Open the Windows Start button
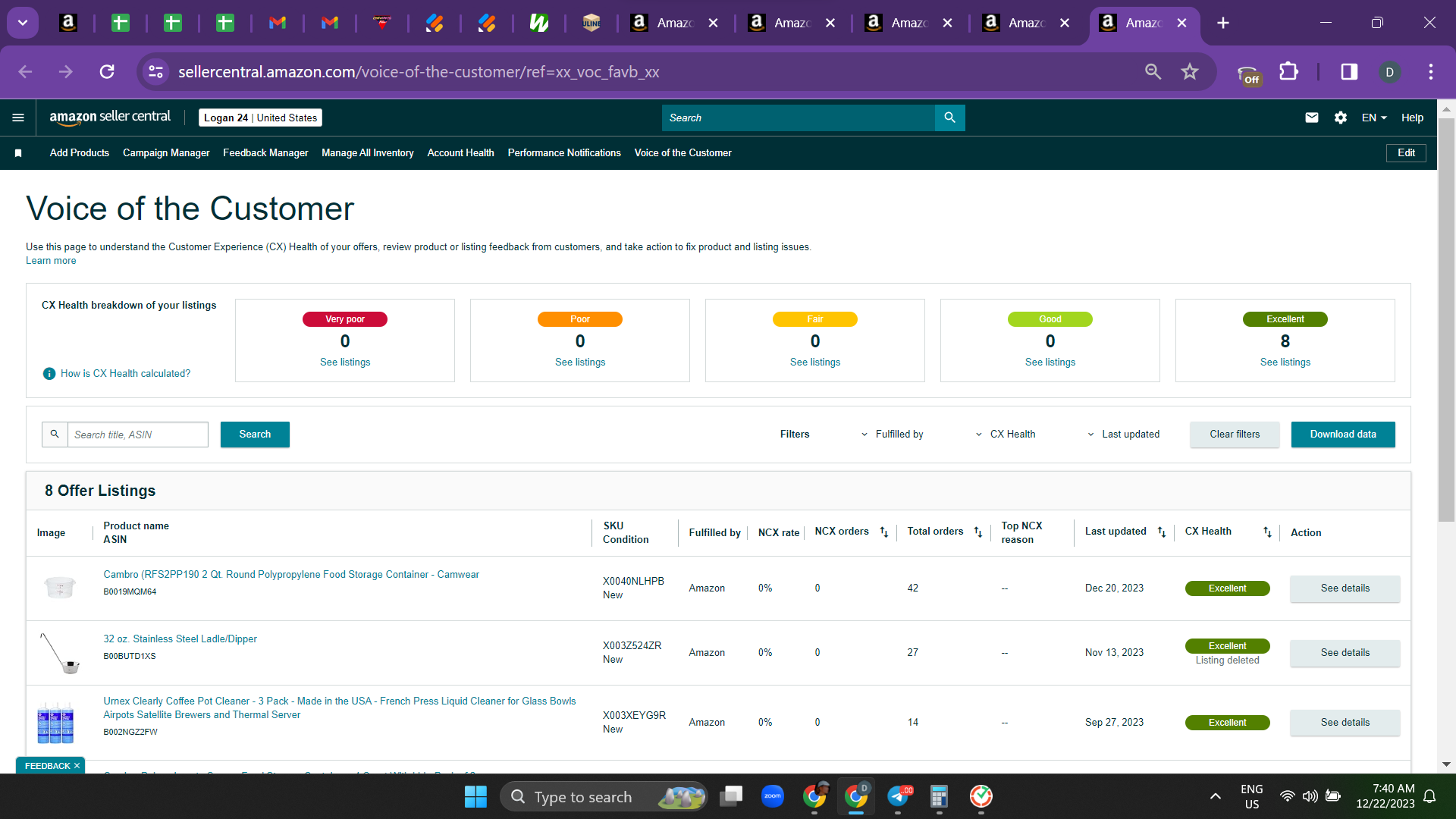The height and width of the screenshot is (819, 1456). point(475,796)
